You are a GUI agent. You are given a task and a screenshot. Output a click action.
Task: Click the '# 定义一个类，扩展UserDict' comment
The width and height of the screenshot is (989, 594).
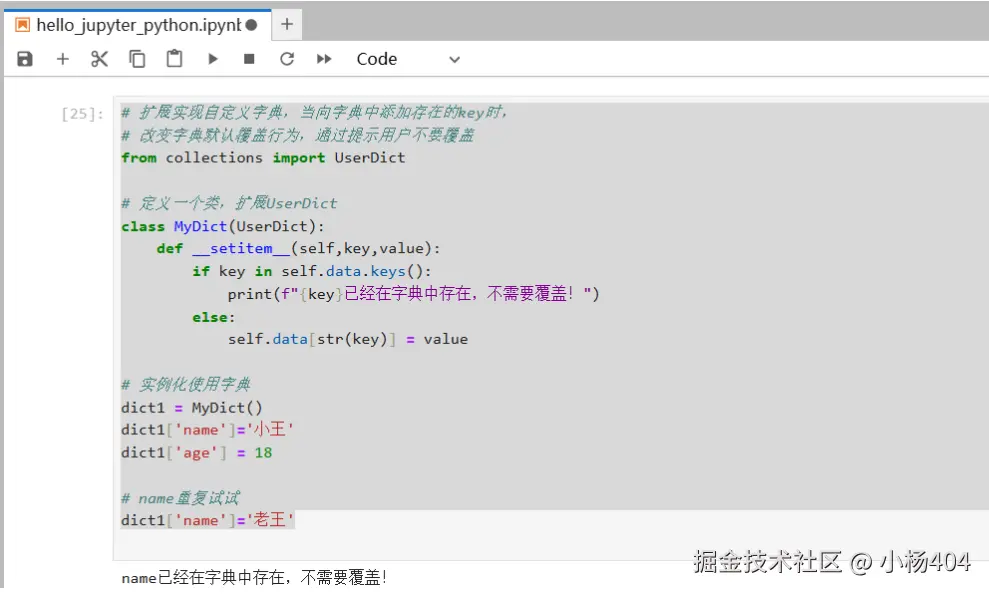pos(229,203)
